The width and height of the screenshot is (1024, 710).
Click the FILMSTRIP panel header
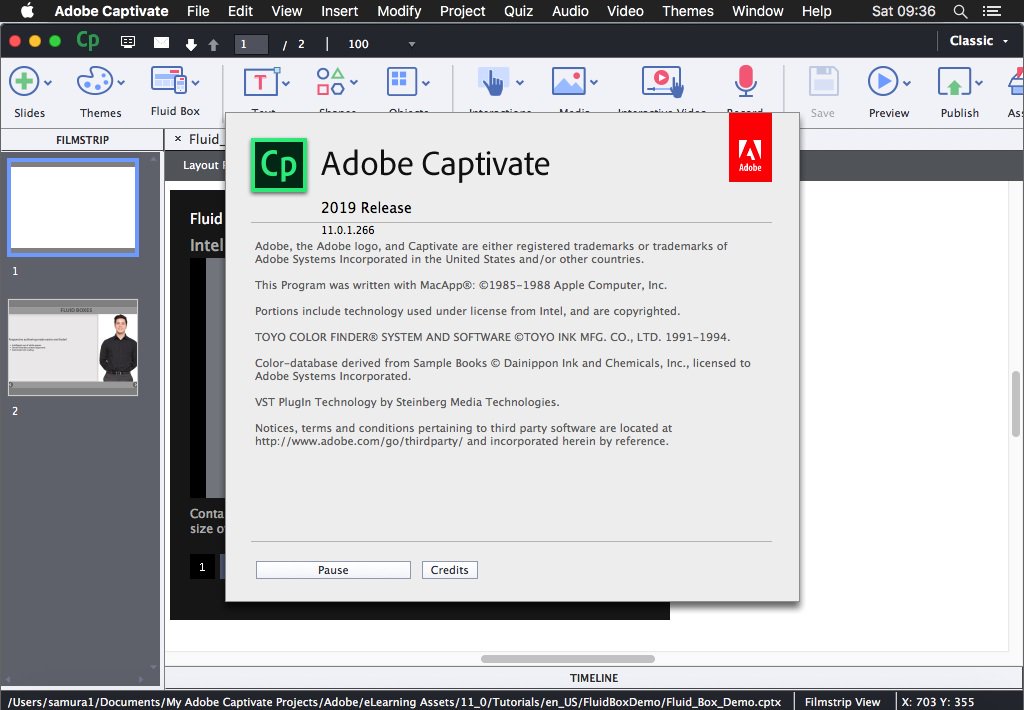pyautogui.click(x=82, y=140)
